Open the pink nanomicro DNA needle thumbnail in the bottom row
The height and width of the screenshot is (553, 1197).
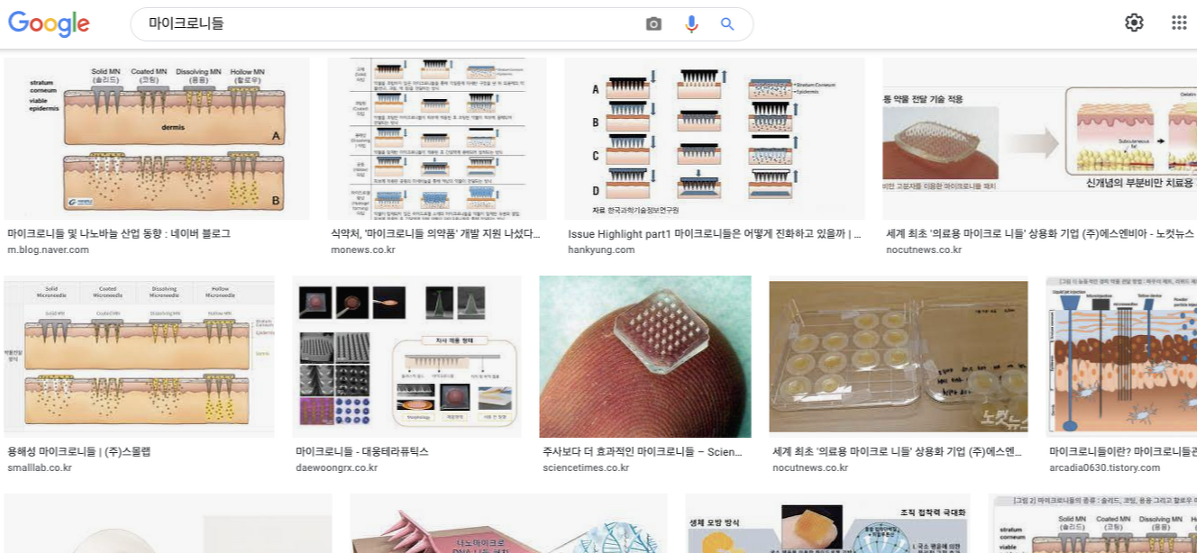508,523
